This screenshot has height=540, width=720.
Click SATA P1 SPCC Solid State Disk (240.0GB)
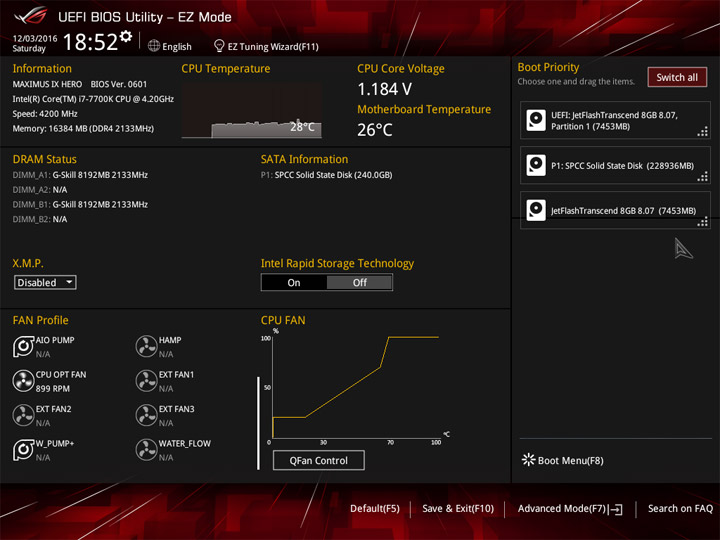coord(326,175)
